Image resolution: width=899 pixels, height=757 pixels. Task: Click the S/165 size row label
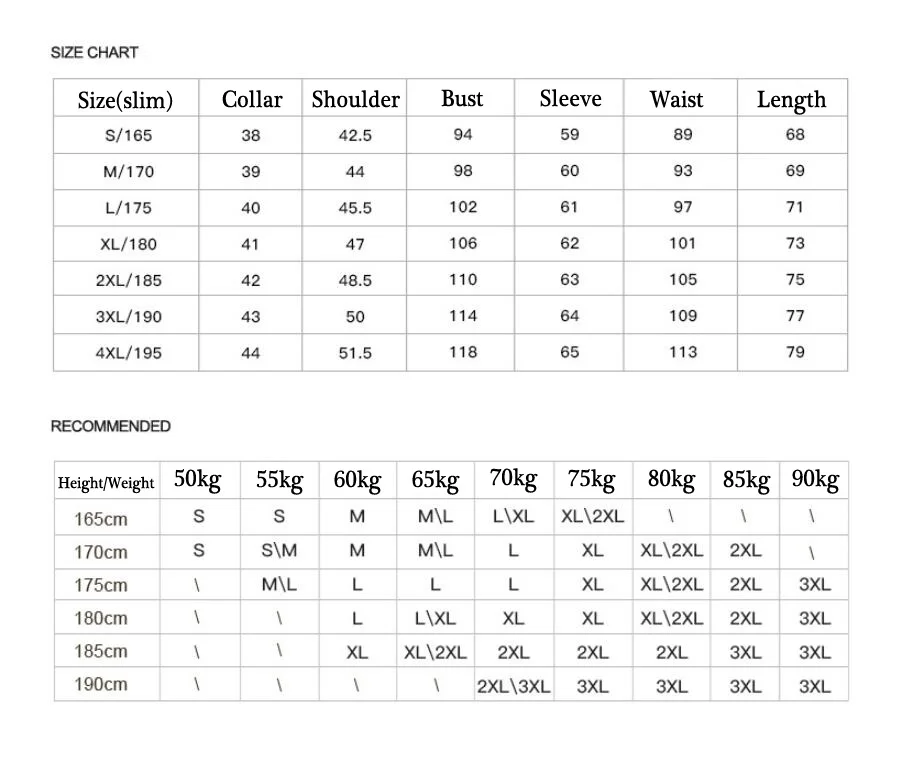tap(128, 135)
